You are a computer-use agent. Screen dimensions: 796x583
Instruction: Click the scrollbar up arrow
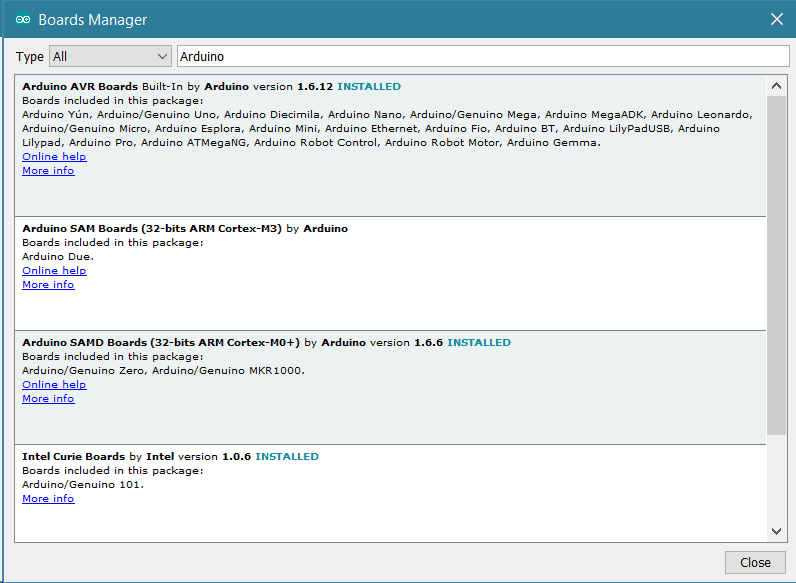777,84
